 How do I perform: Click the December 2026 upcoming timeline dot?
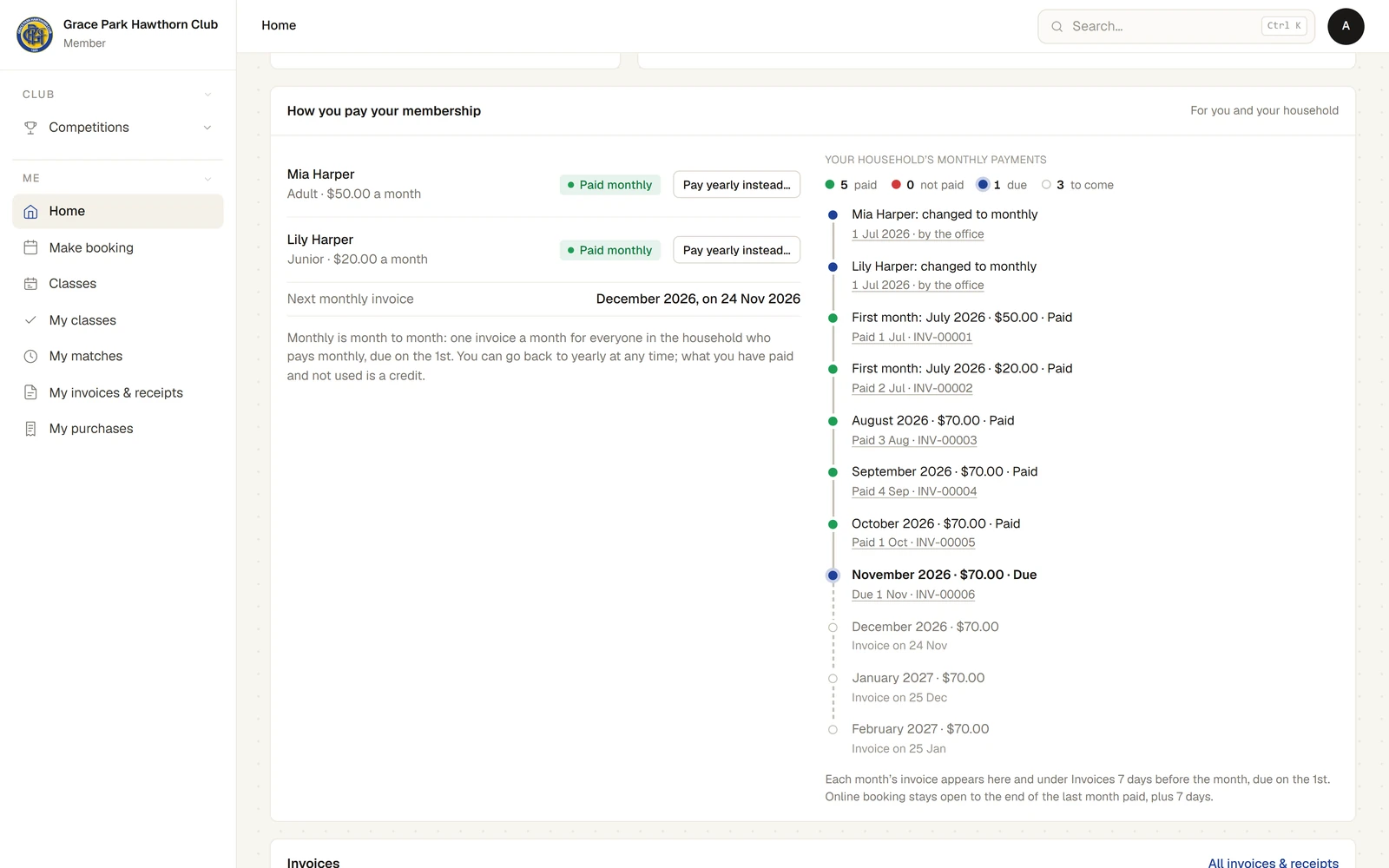tap(833, 628)
